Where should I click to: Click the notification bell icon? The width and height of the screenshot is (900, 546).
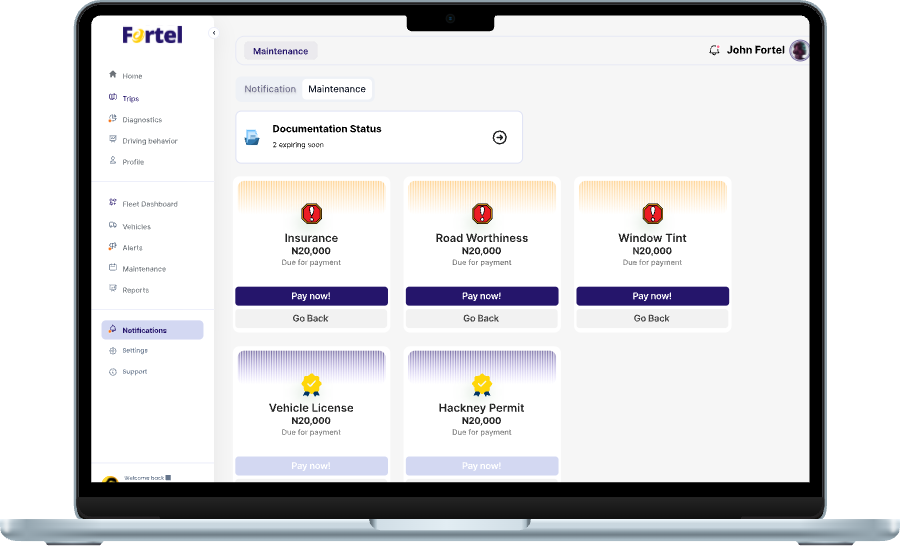(x=714, y=50)
